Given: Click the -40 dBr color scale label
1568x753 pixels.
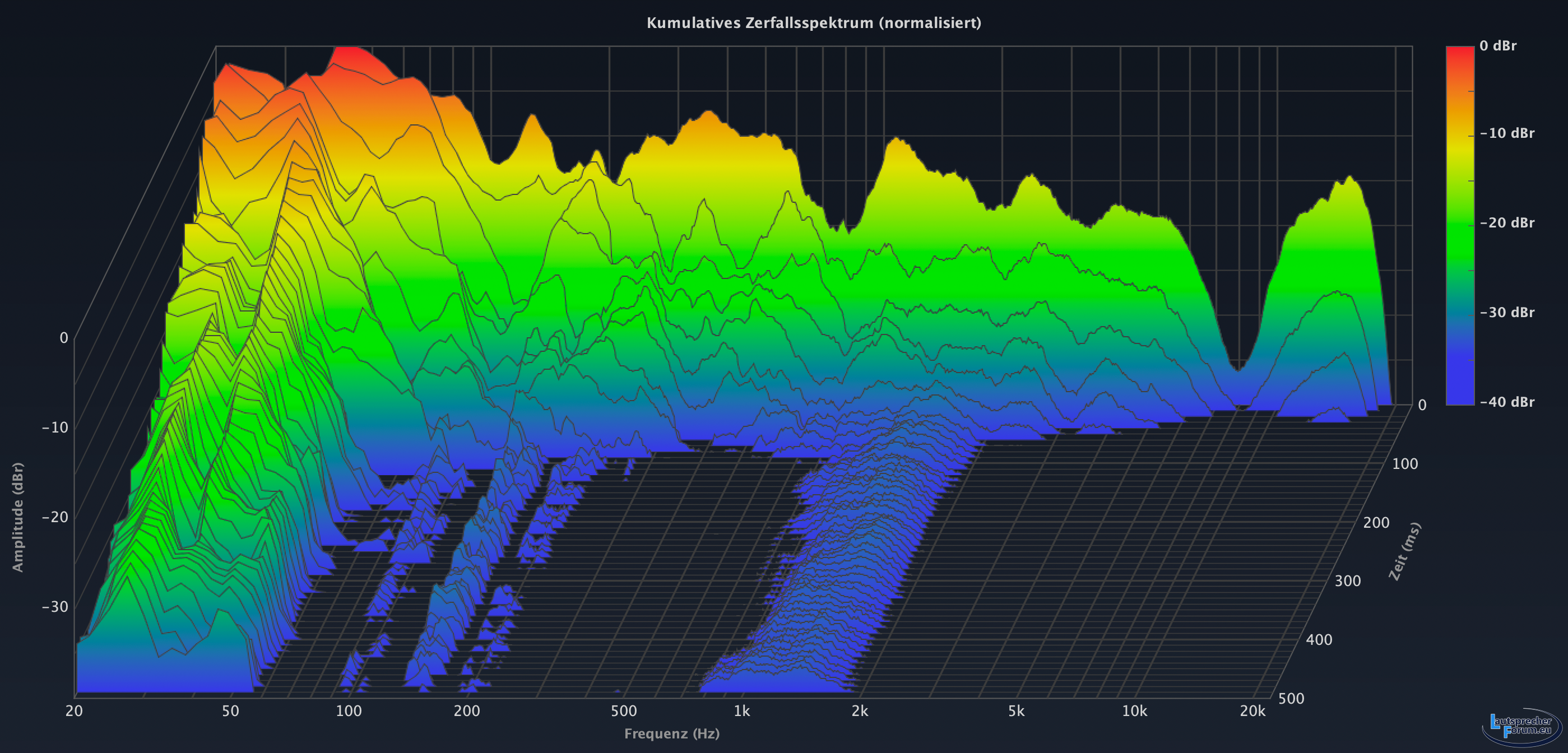Looking at the screenshot, I should pyautogui.click(x=1506, y=402).
